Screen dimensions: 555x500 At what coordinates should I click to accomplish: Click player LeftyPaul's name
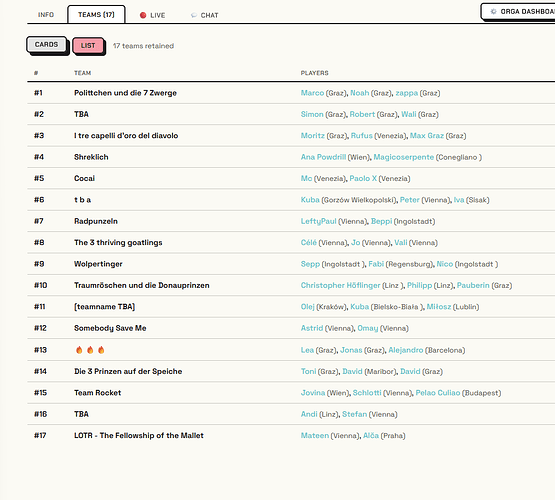319,221
